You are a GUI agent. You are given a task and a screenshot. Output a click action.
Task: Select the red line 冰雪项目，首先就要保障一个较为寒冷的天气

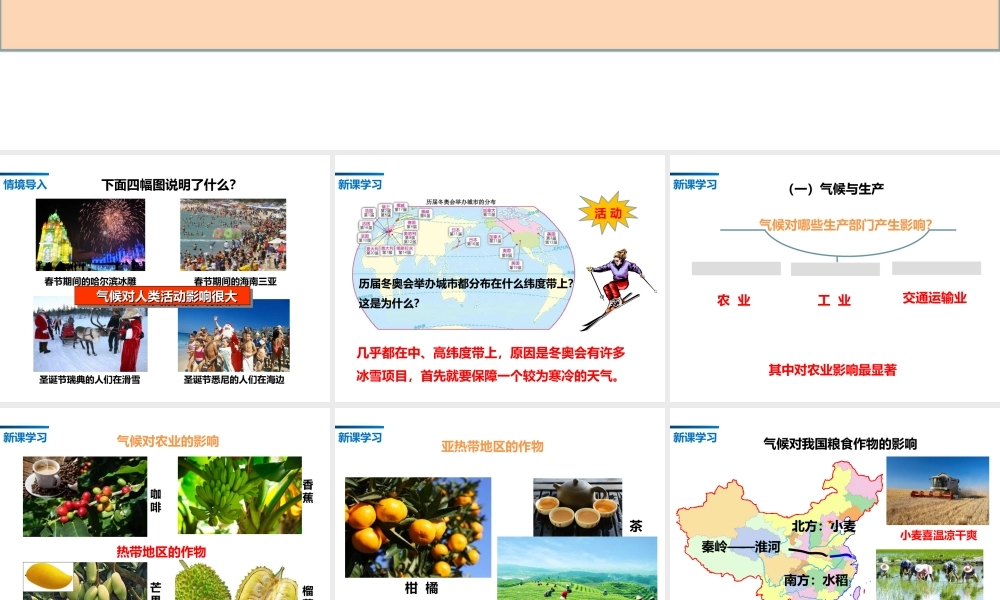click(487, 376)
